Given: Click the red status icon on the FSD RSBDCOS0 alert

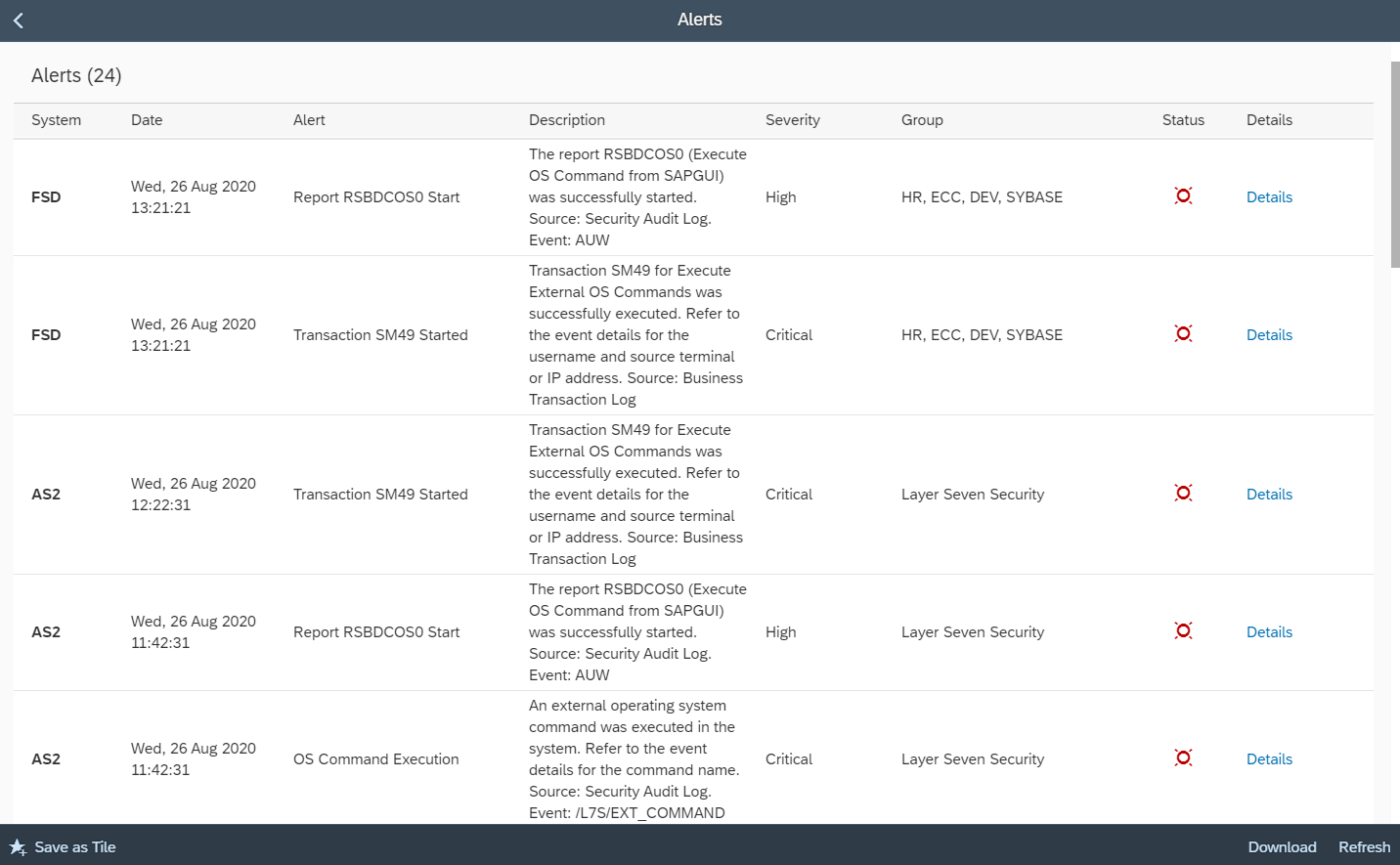Looking at the screenshot, I should [1183, 196].
